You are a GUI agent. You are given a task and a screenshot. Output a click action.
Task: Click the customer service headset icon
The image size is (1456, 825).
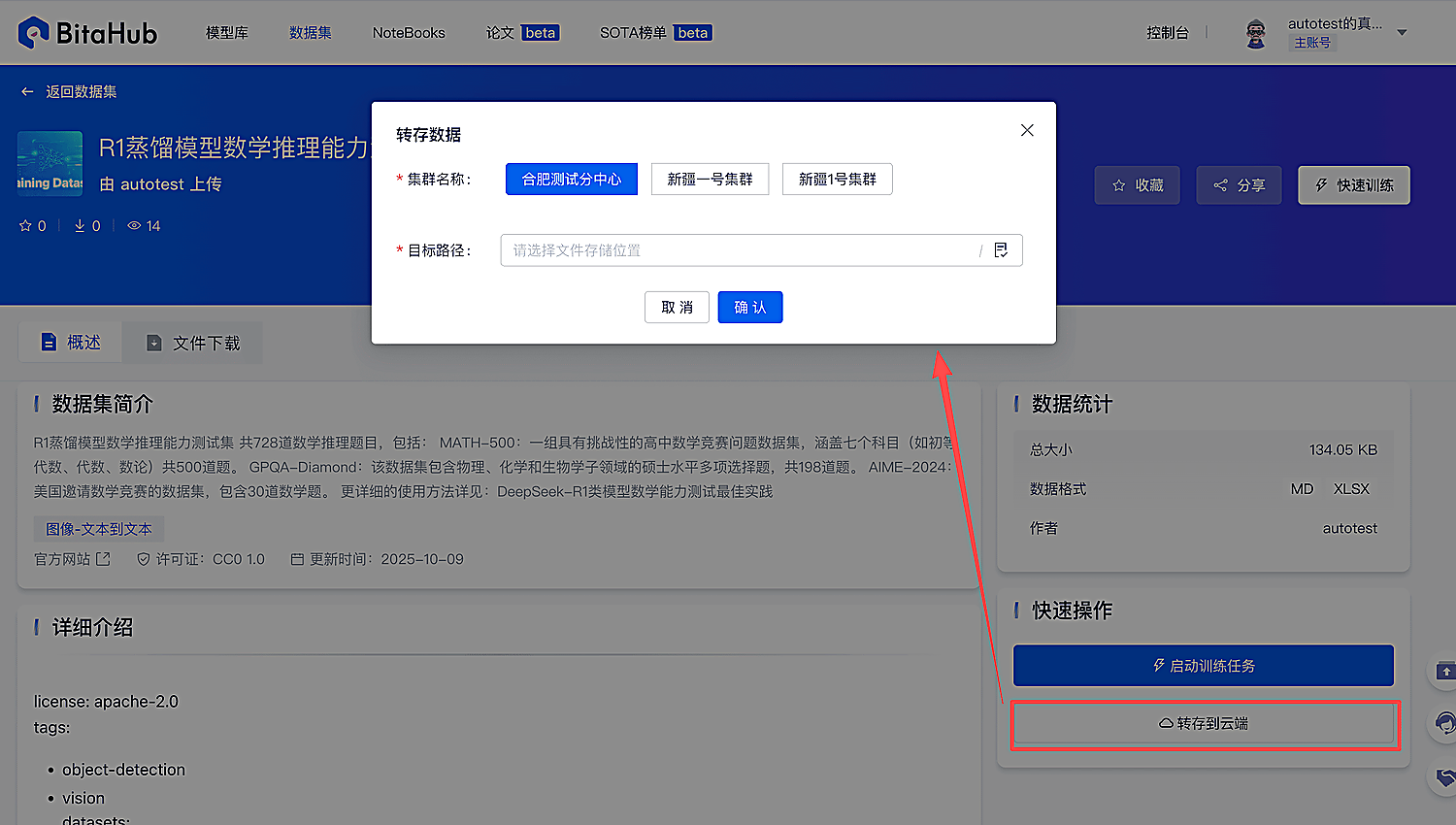tap(1445, 723)
